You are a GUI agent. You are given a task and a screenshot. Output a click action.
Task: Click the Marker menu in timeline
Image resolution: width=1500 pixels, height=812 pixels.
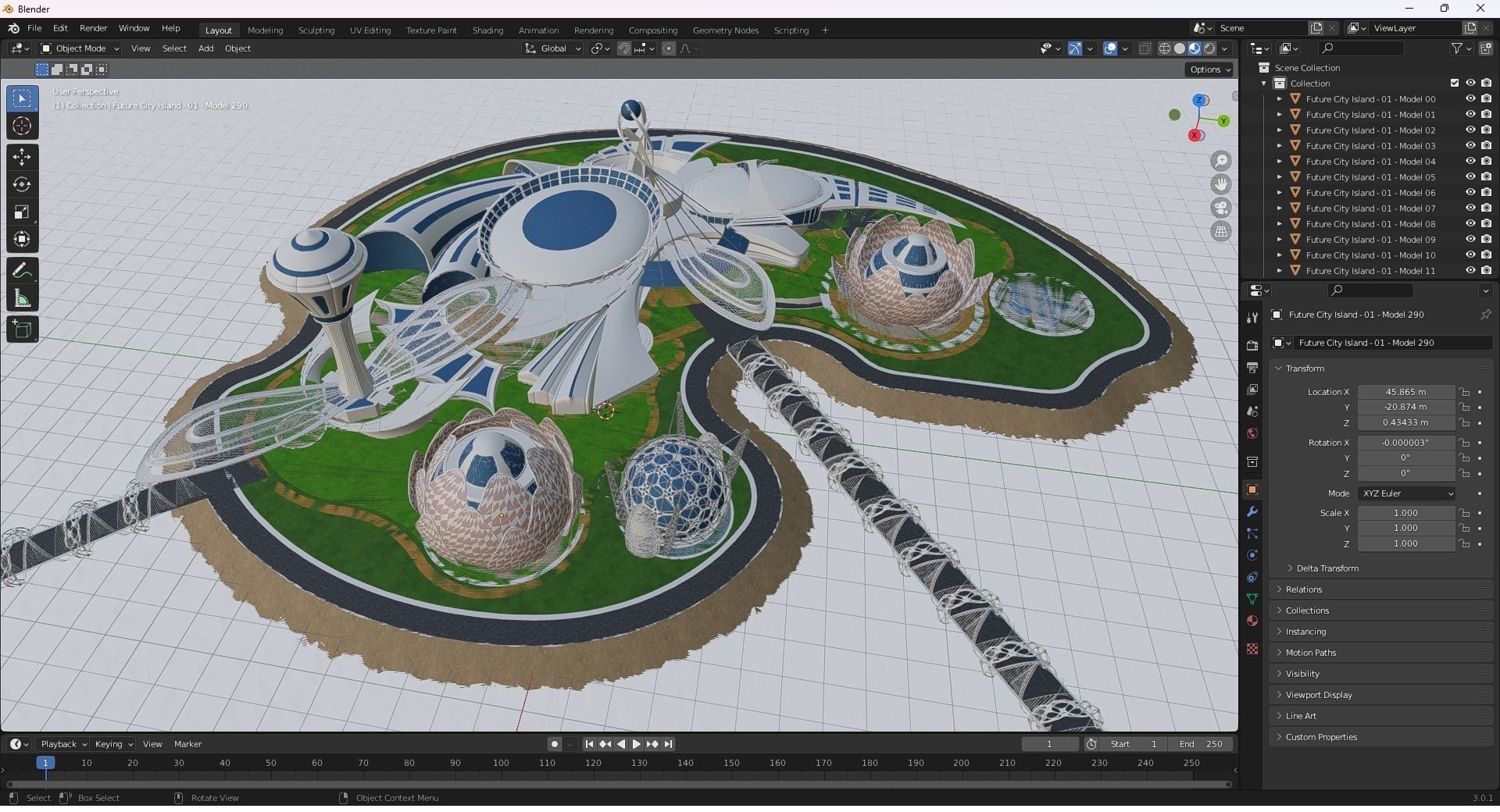[187, 744]
